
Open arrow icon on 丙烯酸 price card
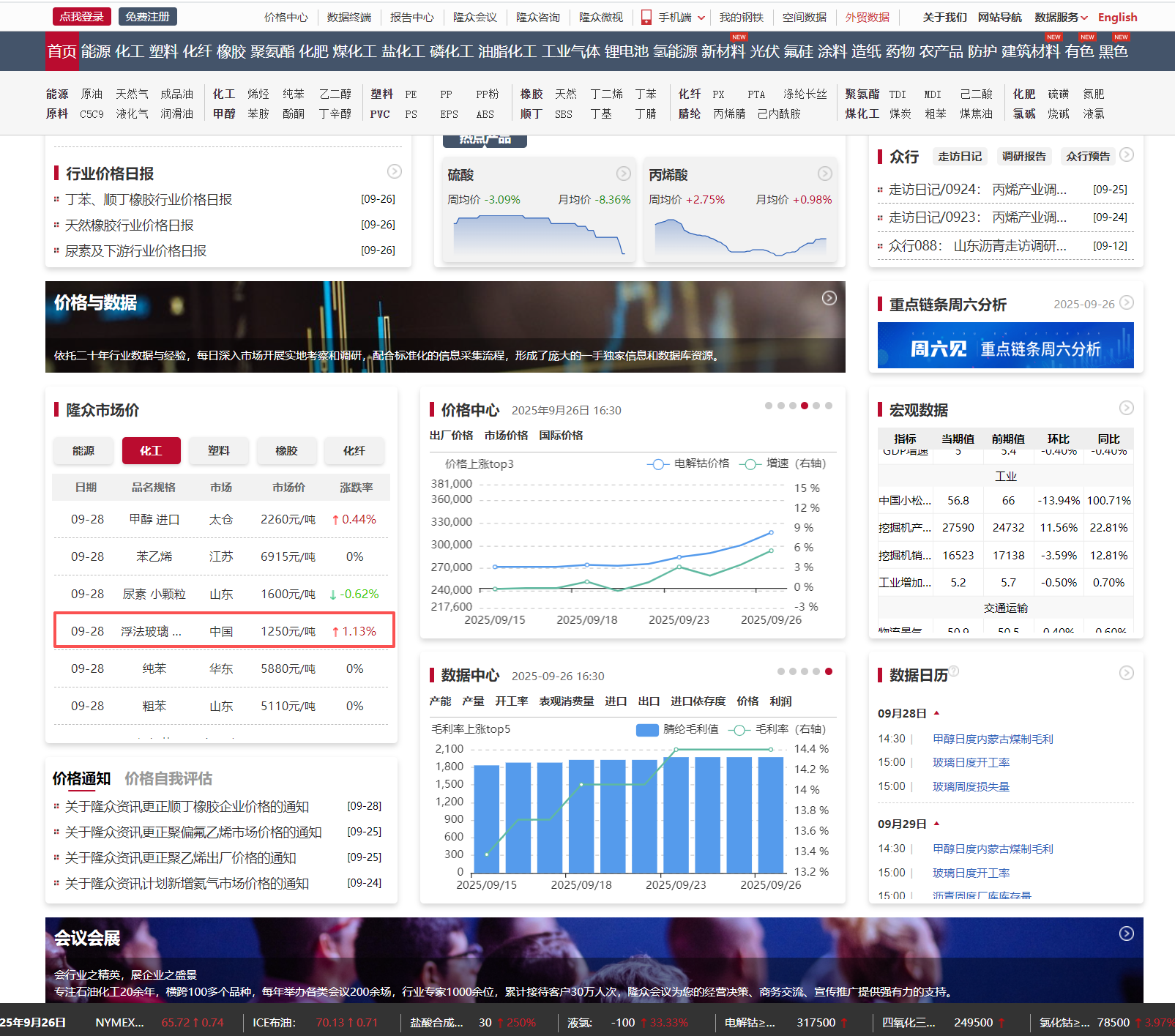click(x=824, y=174)
